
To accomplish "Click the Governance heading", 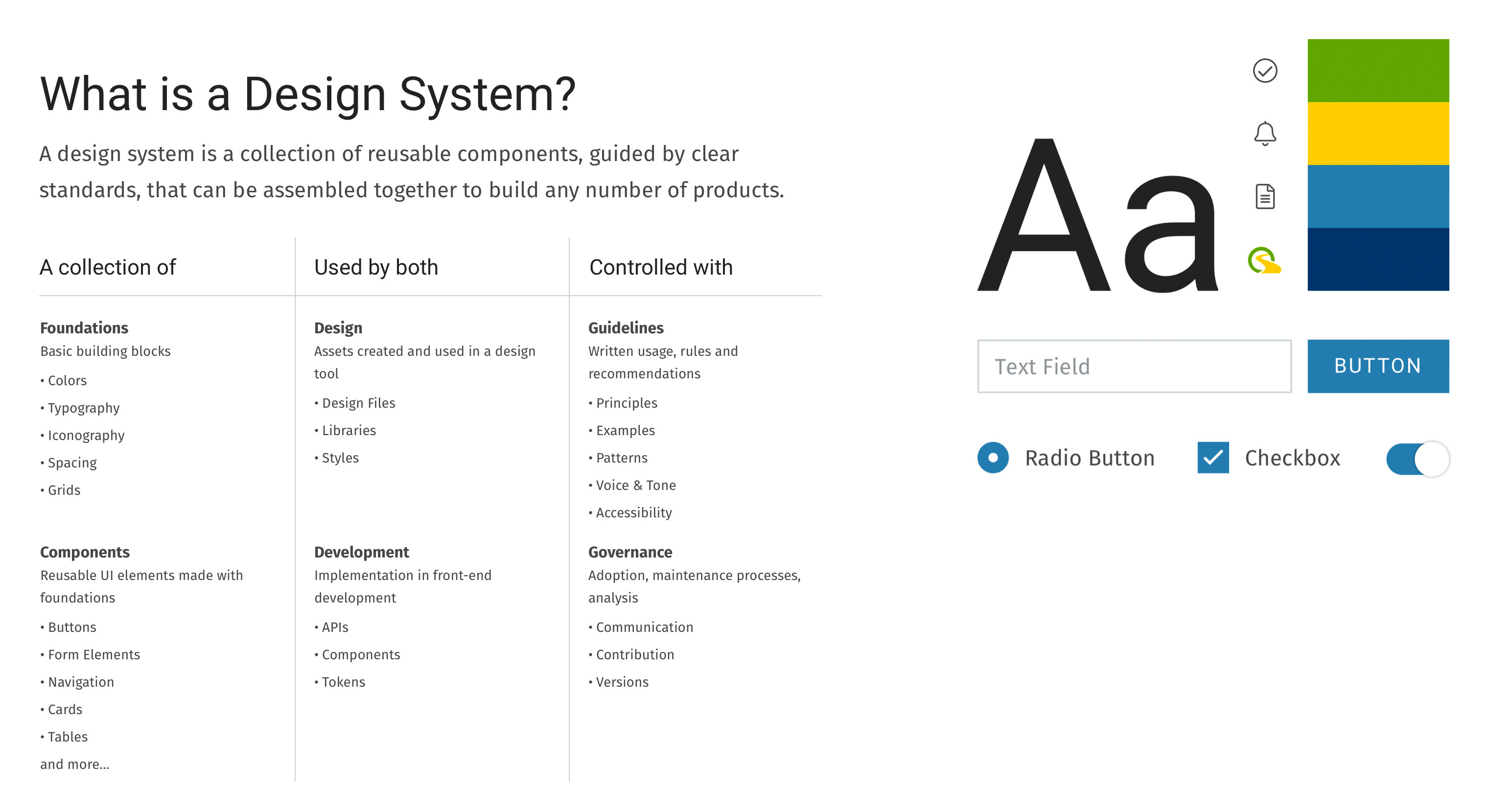I will (630, 552).
